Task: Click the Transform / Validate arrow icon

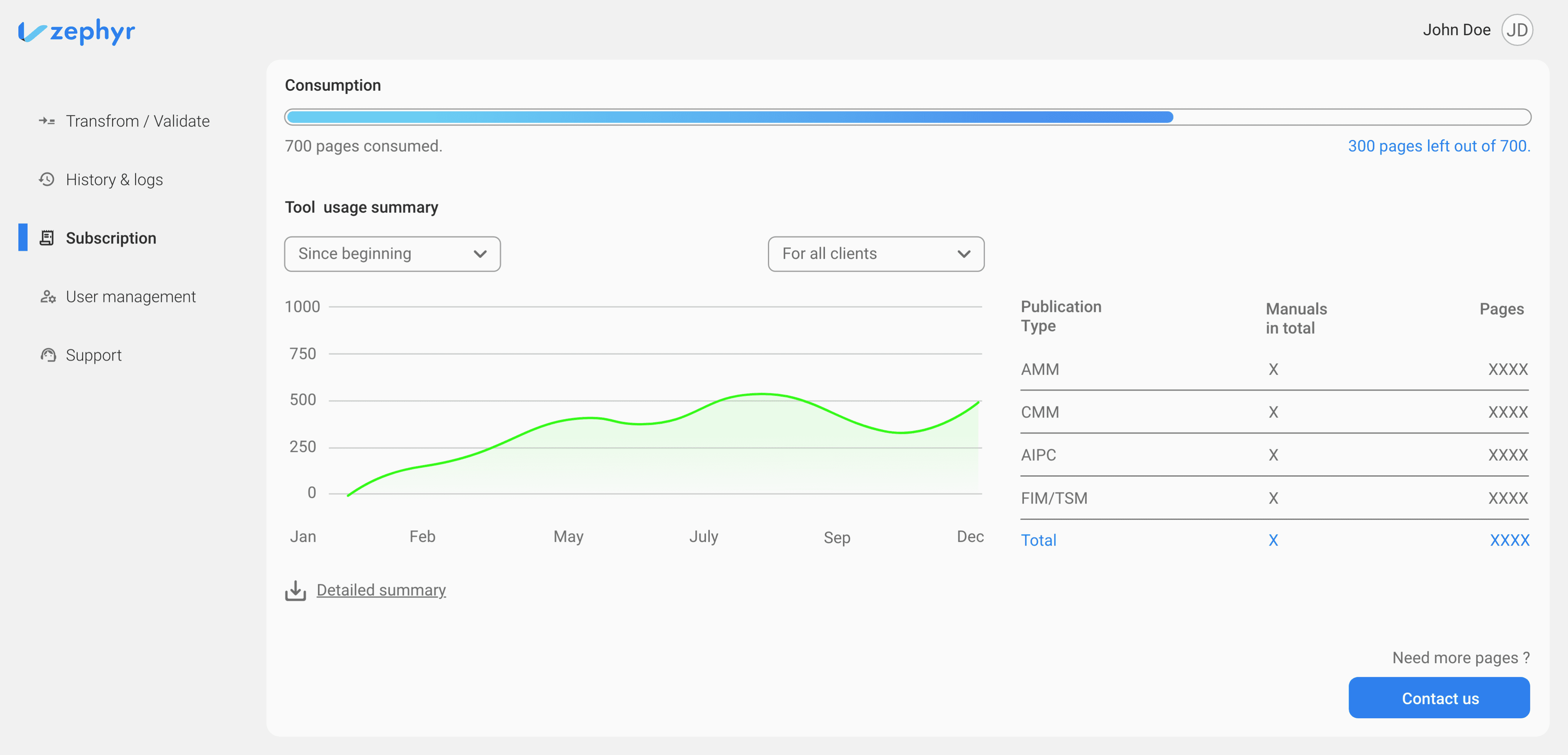Action: (x=47, y=121)
